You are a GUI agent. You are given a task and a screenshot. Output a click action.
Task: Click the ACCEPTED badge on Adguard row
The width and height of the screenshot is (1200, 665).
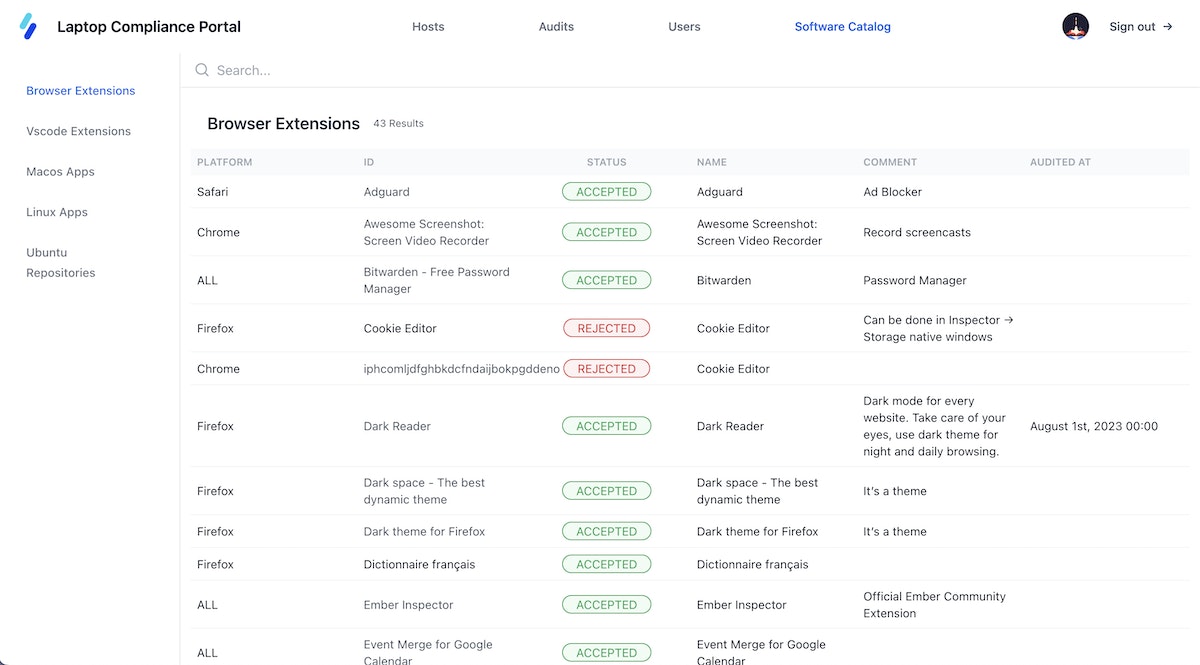[x=606, y=192]
